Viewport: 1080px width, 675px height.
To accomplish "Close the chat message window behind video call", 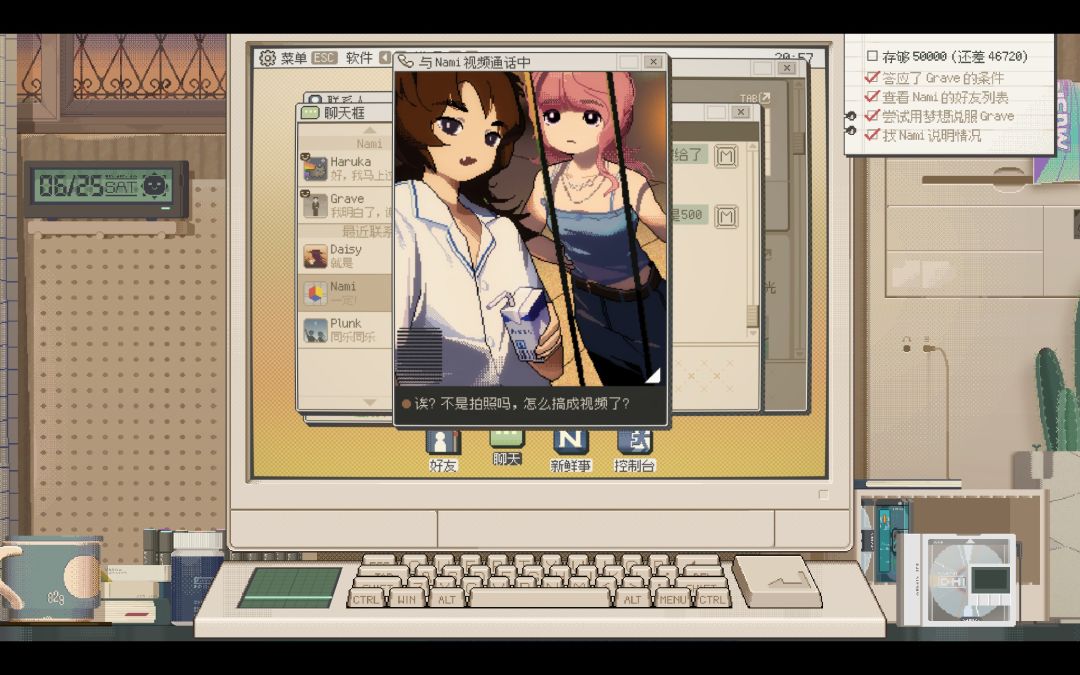I will point(740,112).
